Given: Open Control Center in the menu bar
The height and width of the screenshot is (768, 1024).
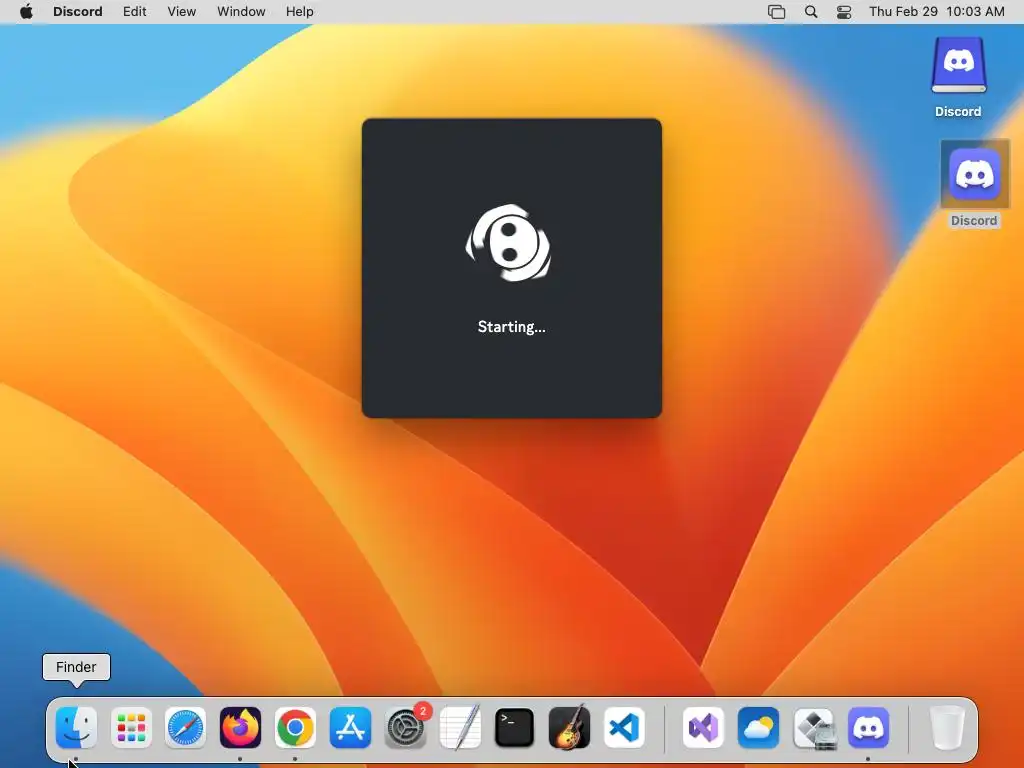Looking at the screenshot, I should coord(844,12).
